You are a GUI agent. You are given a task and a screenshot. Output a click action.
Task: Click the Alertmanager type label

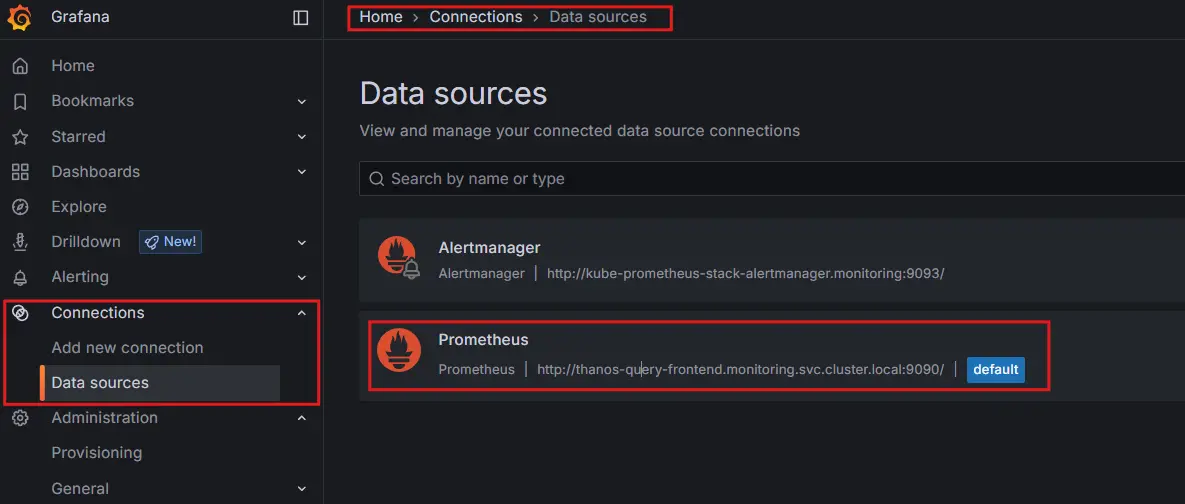coord(481,274)
